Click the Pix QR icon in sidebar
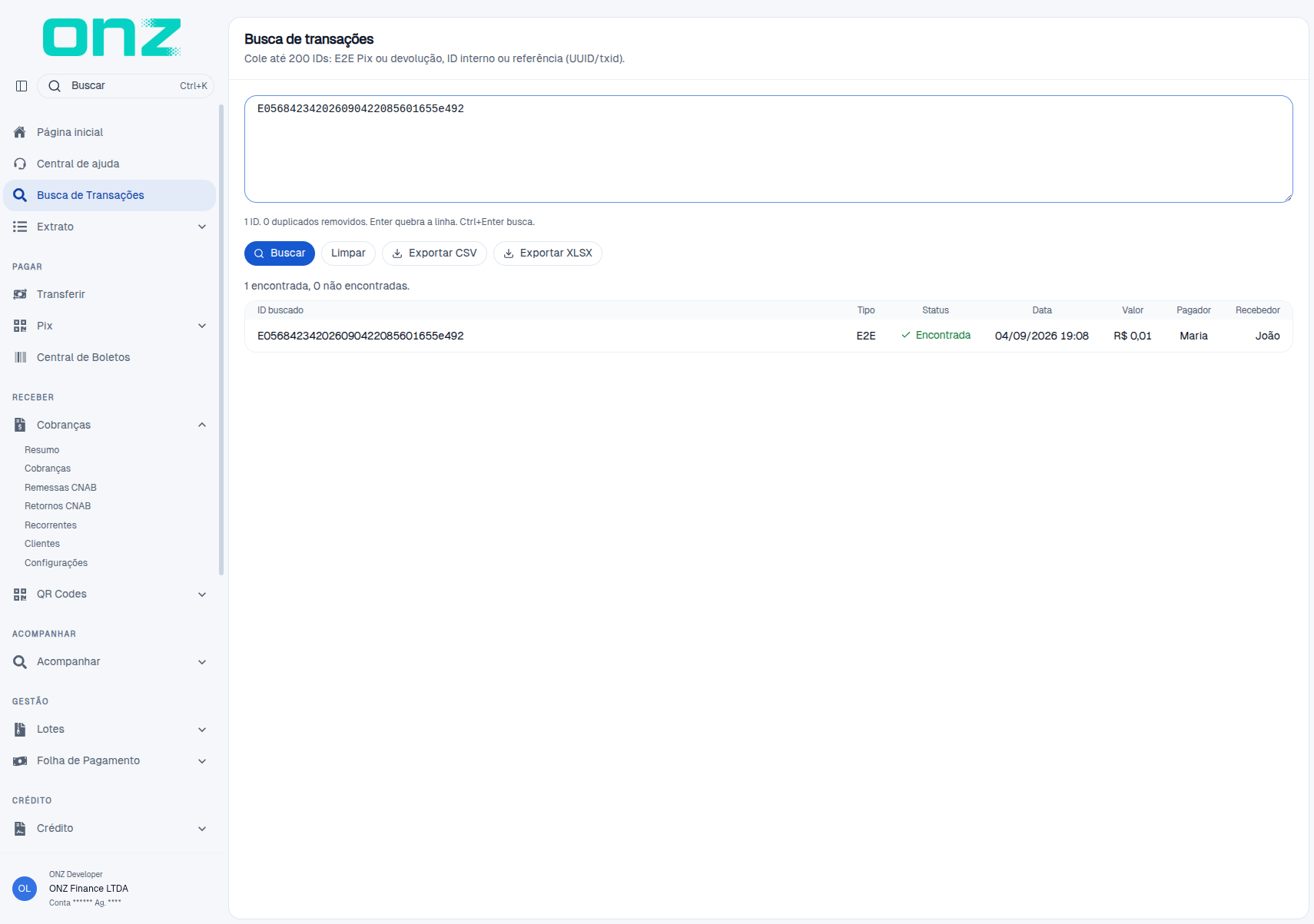 coord(20,326)
